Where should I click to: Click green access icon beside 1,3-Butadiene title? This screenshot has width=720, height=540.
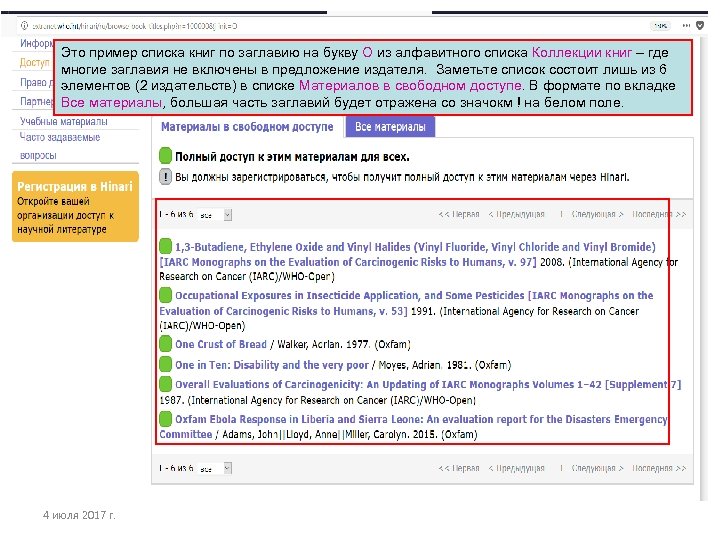pos(165,247)
